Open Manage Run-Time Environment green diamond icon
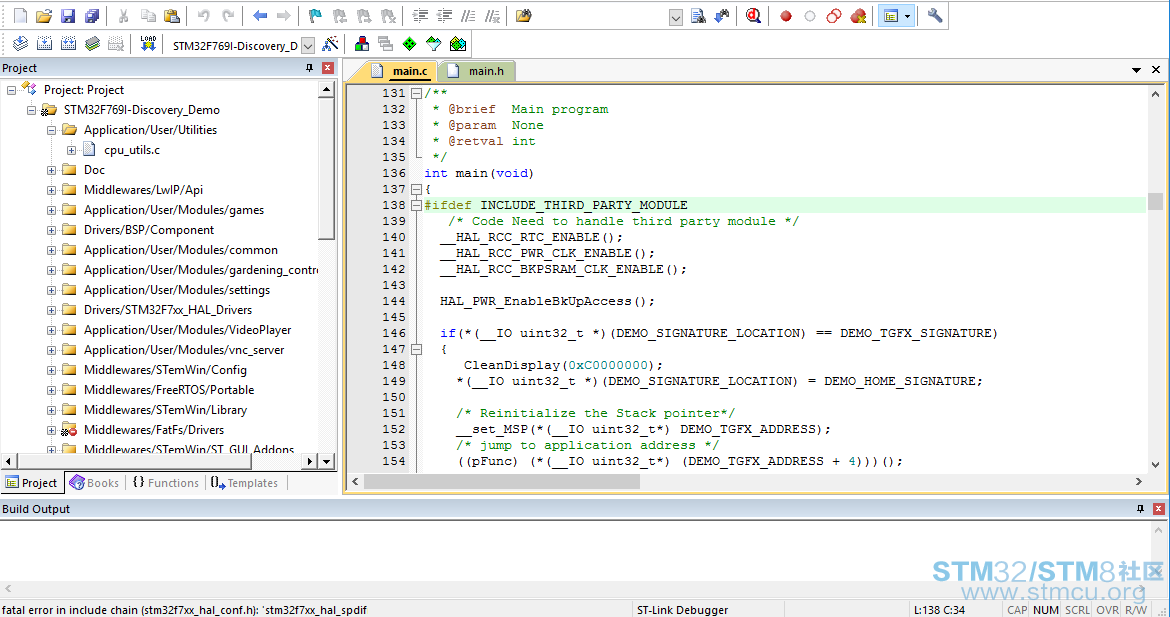The height and width of the screenshot is (617, 1170). tap(410, 44)
